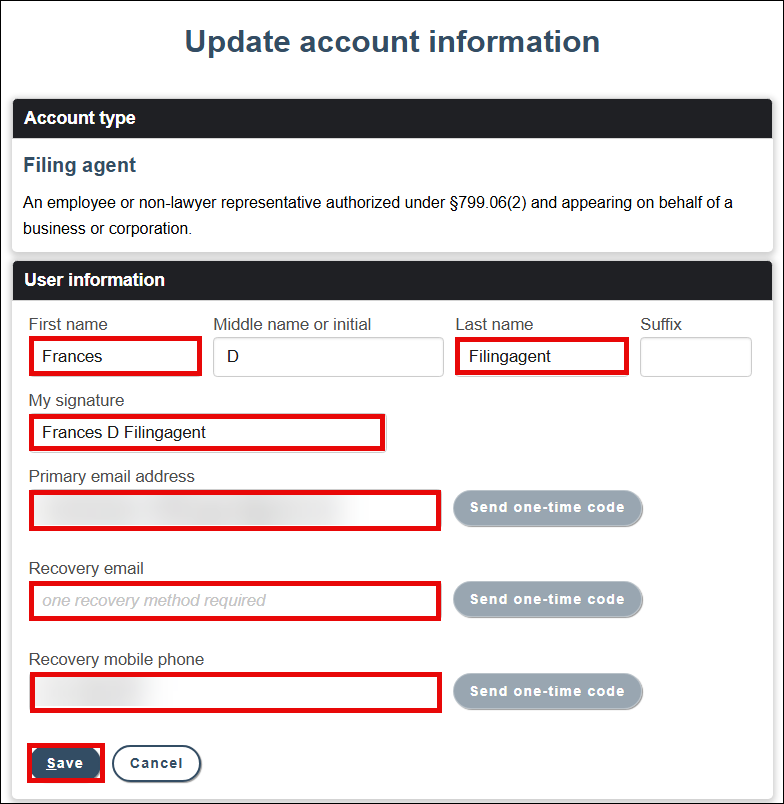The width and height of the screenshot is (784, 804).
Task: Select the Recovery mobile phone field
Action: tap(234, 692)
